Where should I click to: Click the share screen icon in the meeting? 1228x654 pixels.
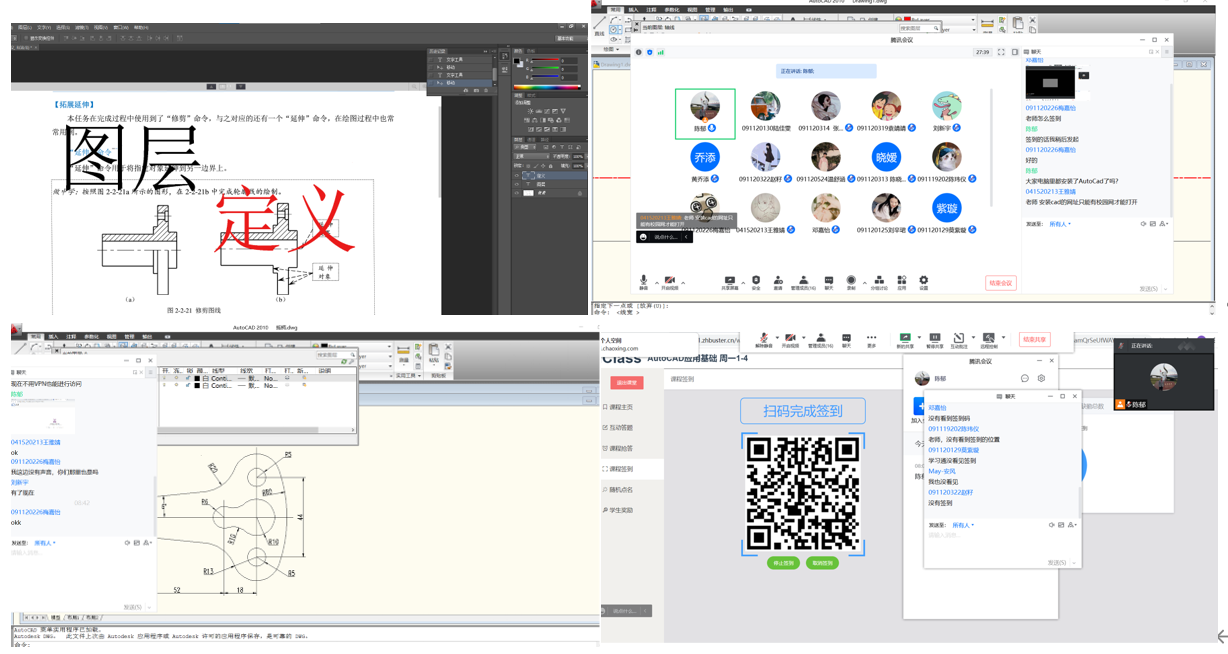pos(729,280)
